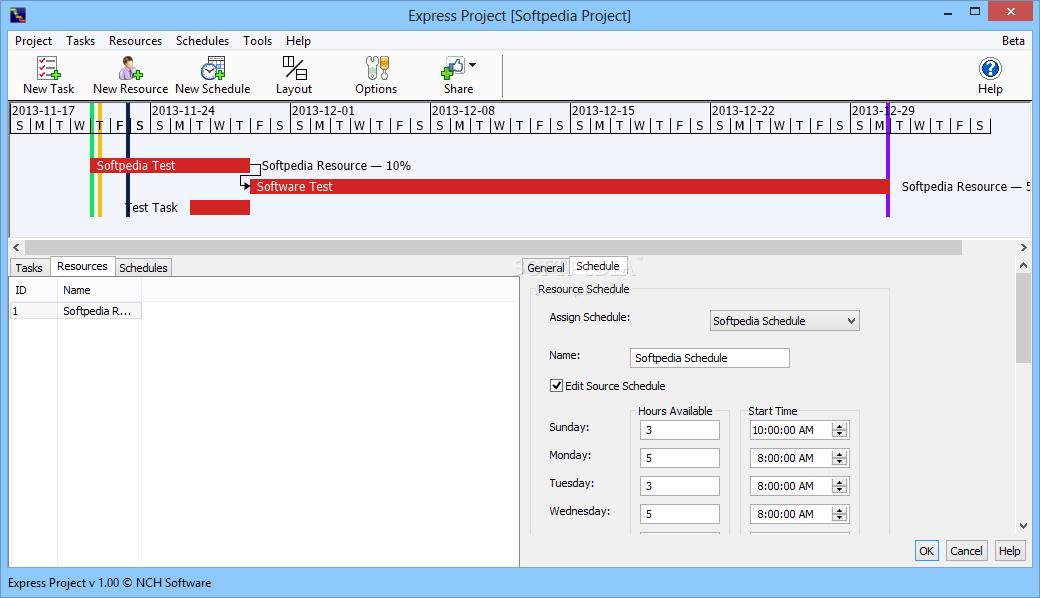Click the details panel scroll up arrow
This screenshot has height=598, width=1040.
coord(1023,265)
